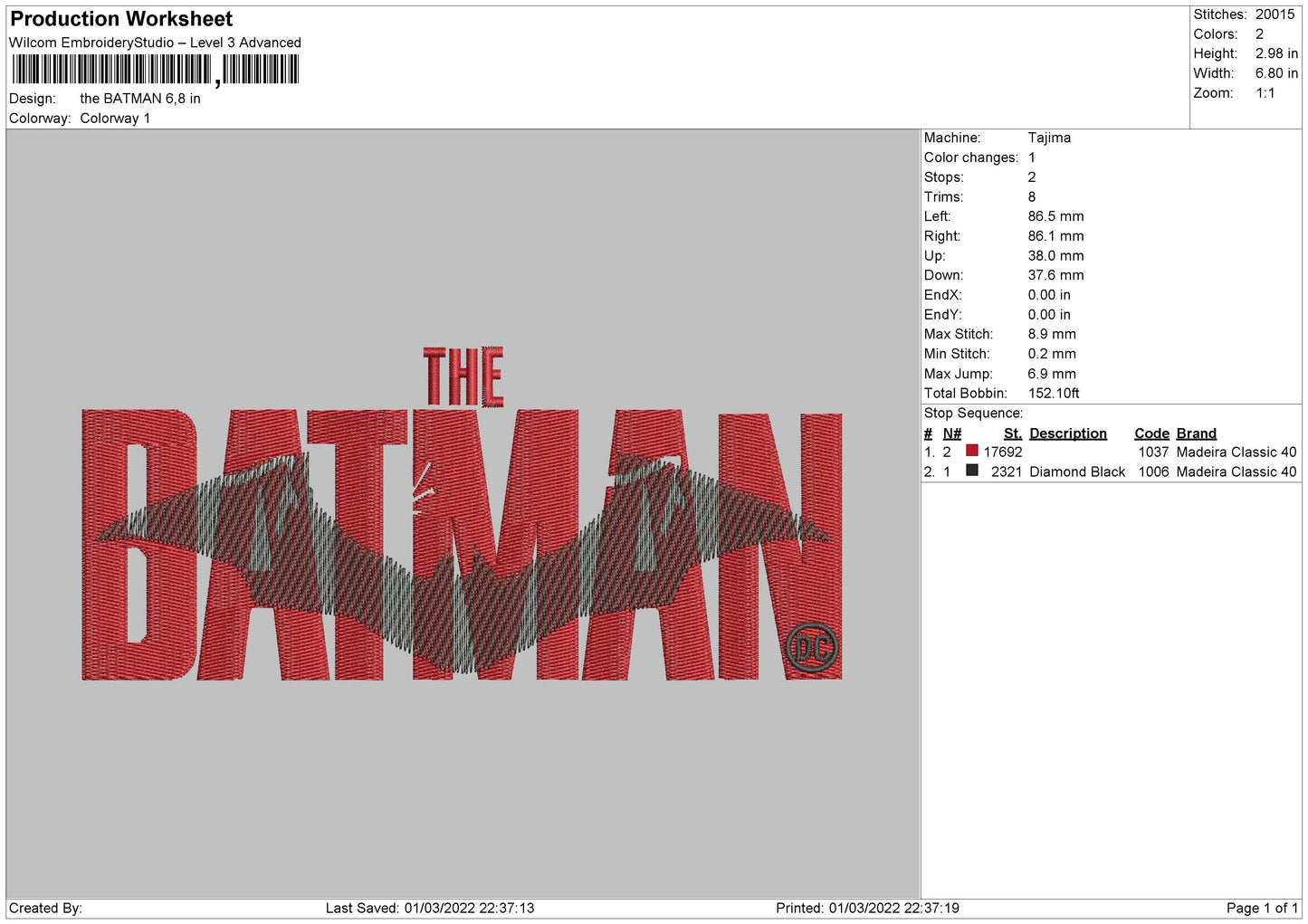Image resolution: width=1308 pixels, height=924 pixels.
Task: Click the Brand column header
Action: coord(1196,433)
